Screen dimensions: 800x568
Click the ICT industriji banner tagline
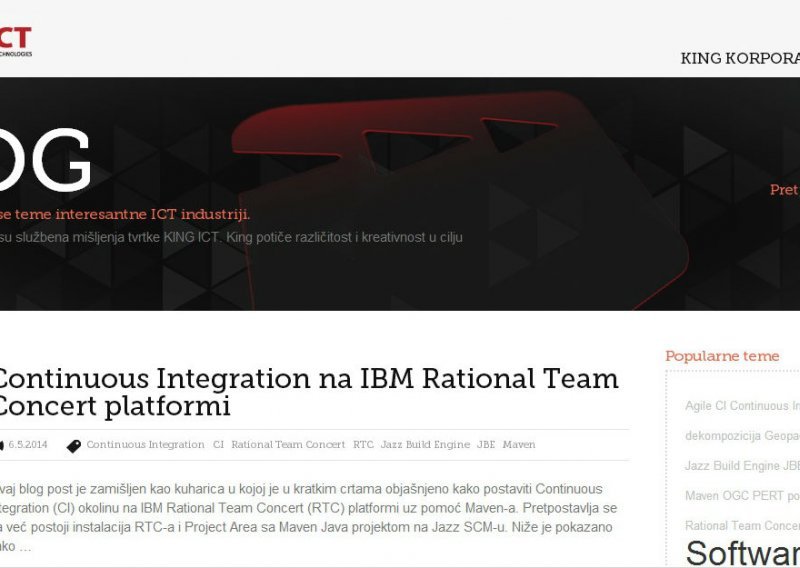125,214
